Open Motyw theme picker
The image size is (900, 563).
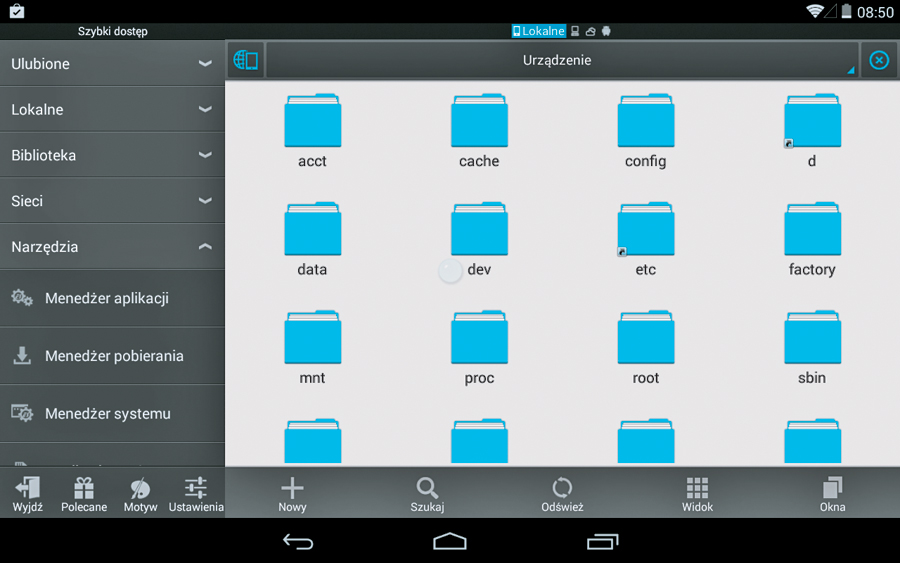[140, 492]
